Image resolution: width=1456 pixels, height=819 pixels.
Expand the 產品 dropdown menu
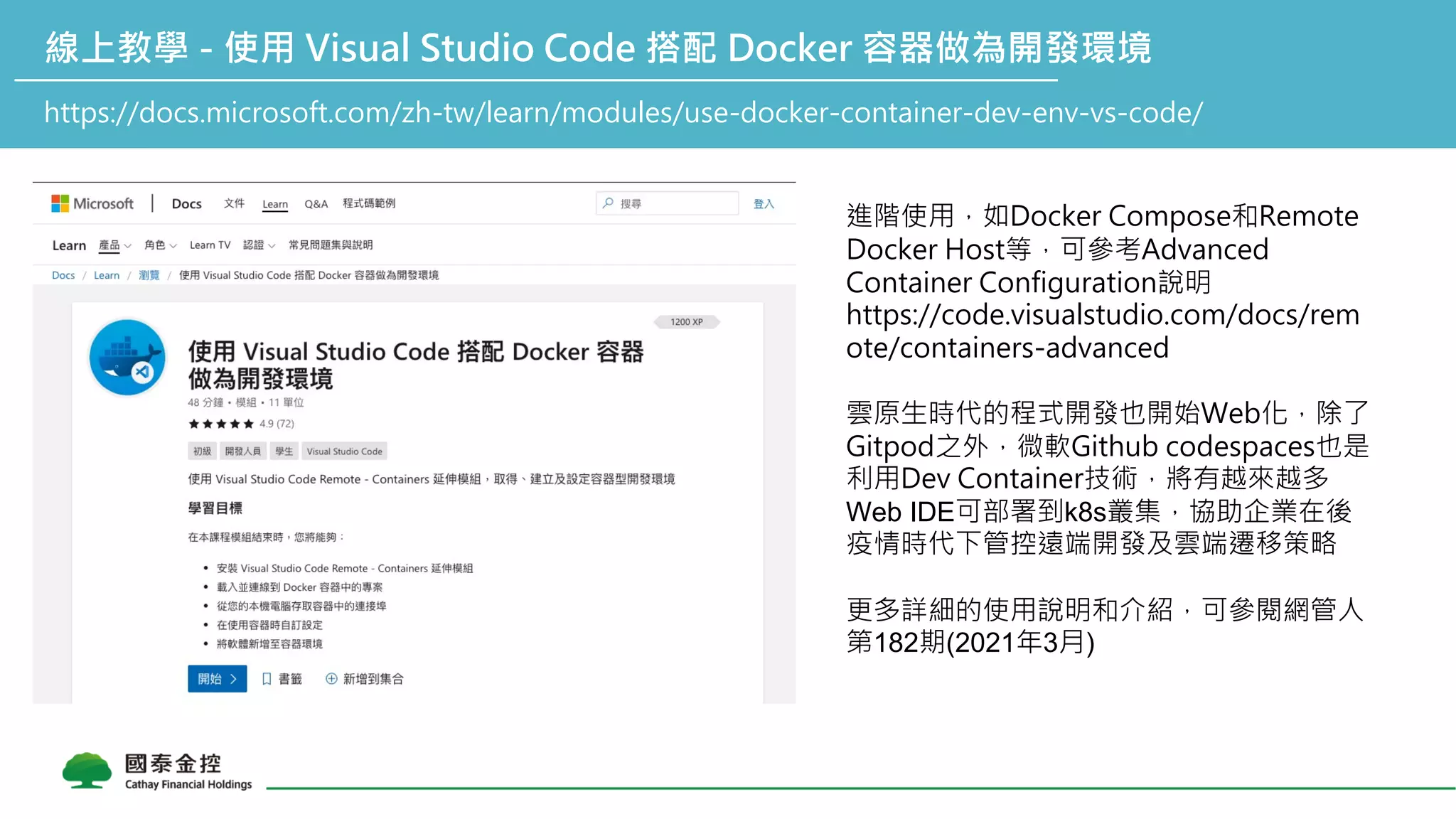(114, 245)
